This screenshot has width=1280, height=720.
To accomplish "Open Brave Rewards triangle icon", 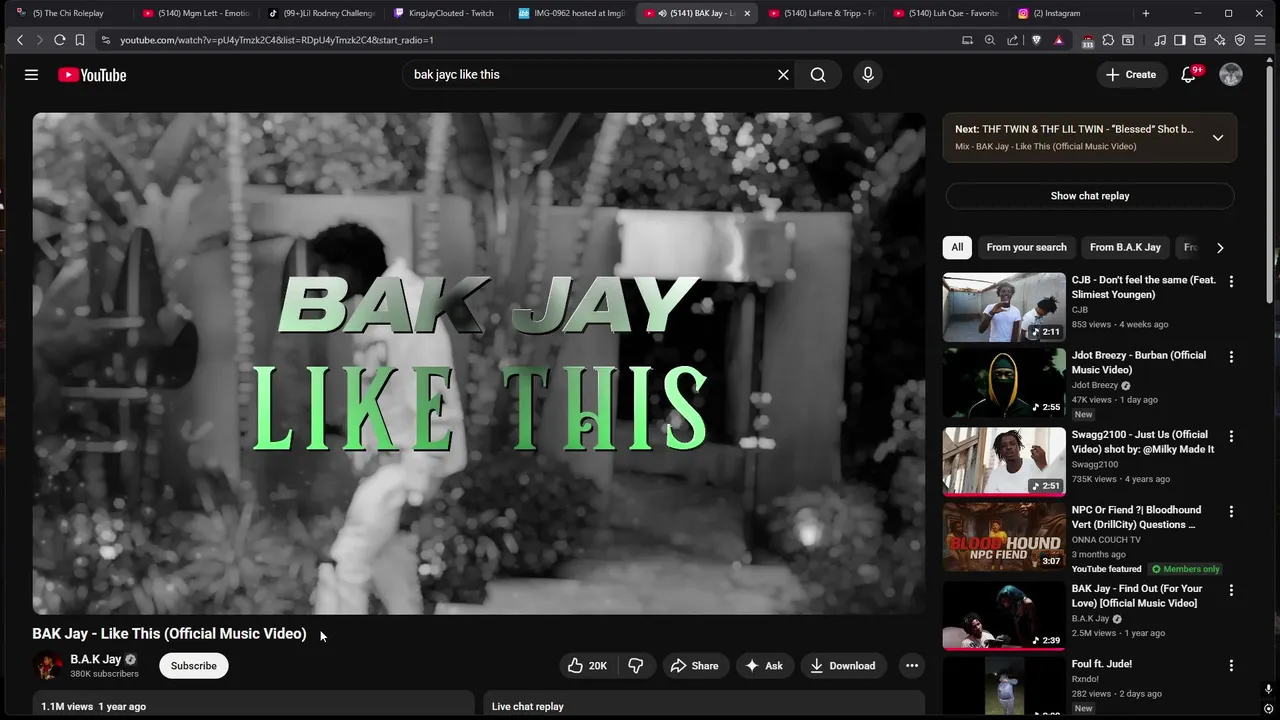I will (x=1058, y=40).
